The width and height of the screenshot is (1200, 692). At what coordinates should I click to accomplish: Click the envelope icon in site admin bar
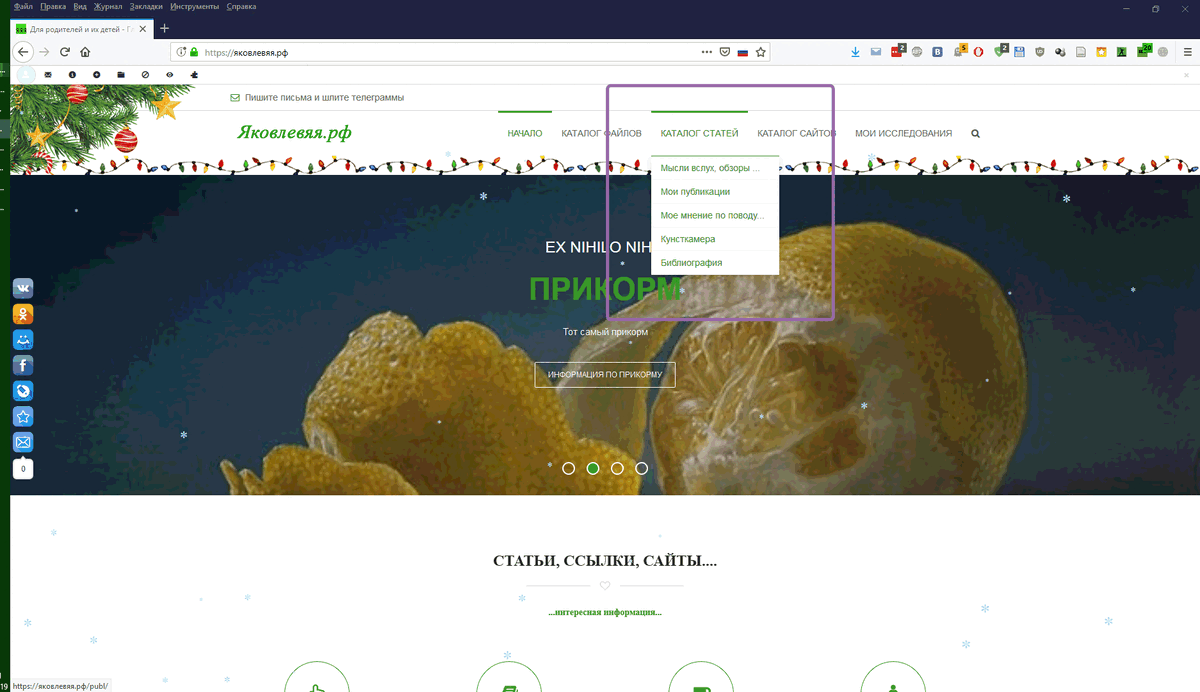[x=48, y=75]
